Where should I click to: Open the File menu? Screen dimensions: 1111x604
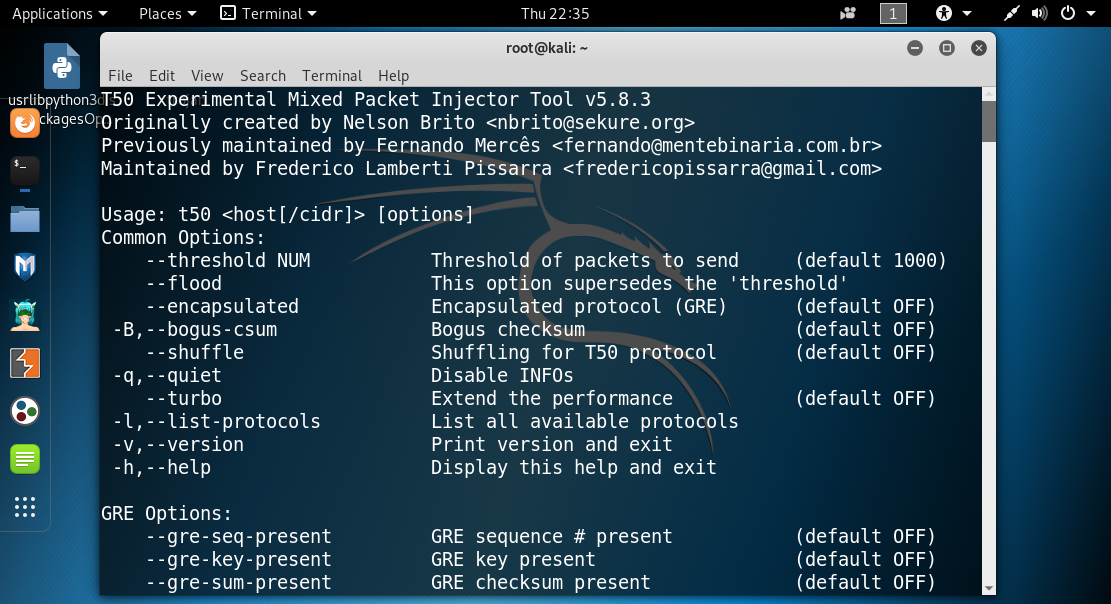point(120,76)
